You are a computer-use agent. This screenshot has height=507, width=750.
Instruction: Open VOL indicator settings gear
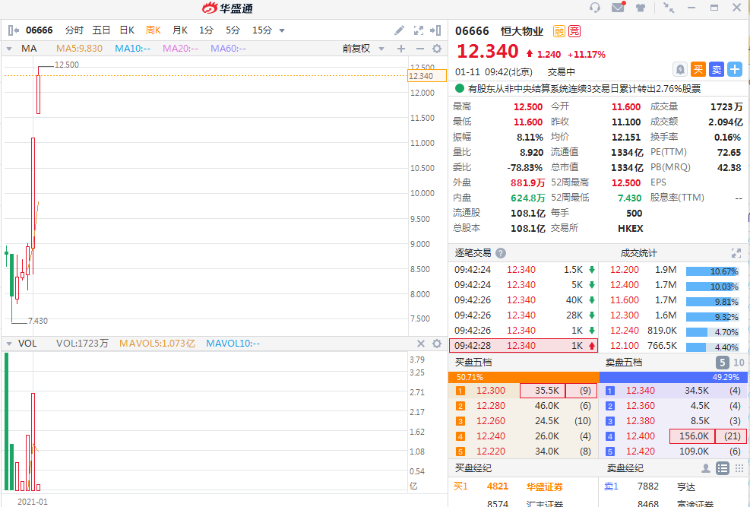pyautogui.click(x=436, y=343)
